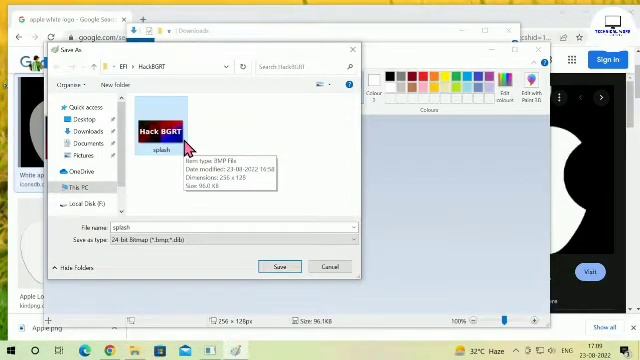This screenshot has width=640, height=360.
Task: Click the File name input field
Action: (234, 227)
